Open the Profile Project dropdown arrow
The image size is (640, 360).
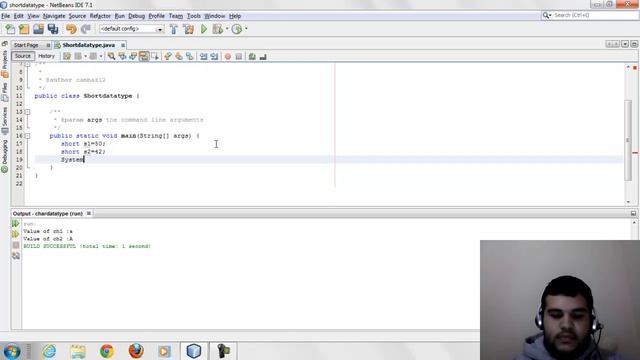246,29
